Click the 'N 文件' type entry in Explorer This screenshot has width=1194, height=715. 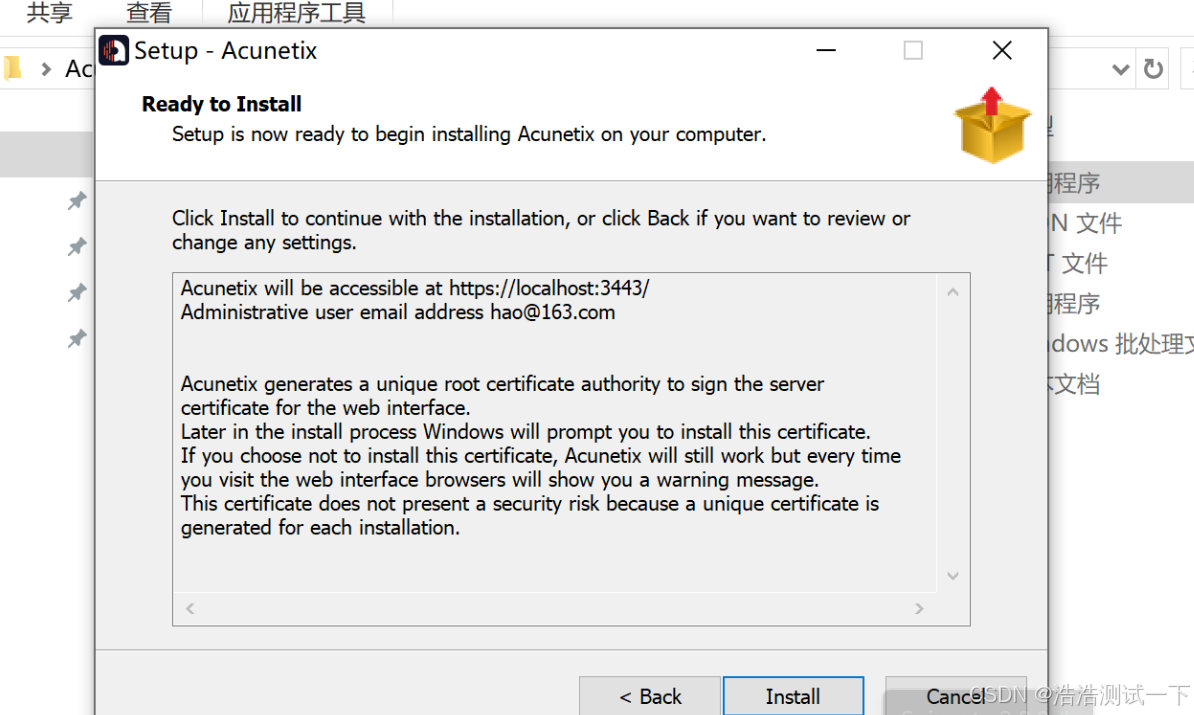pyautogui.click(x=1086, y=223)
